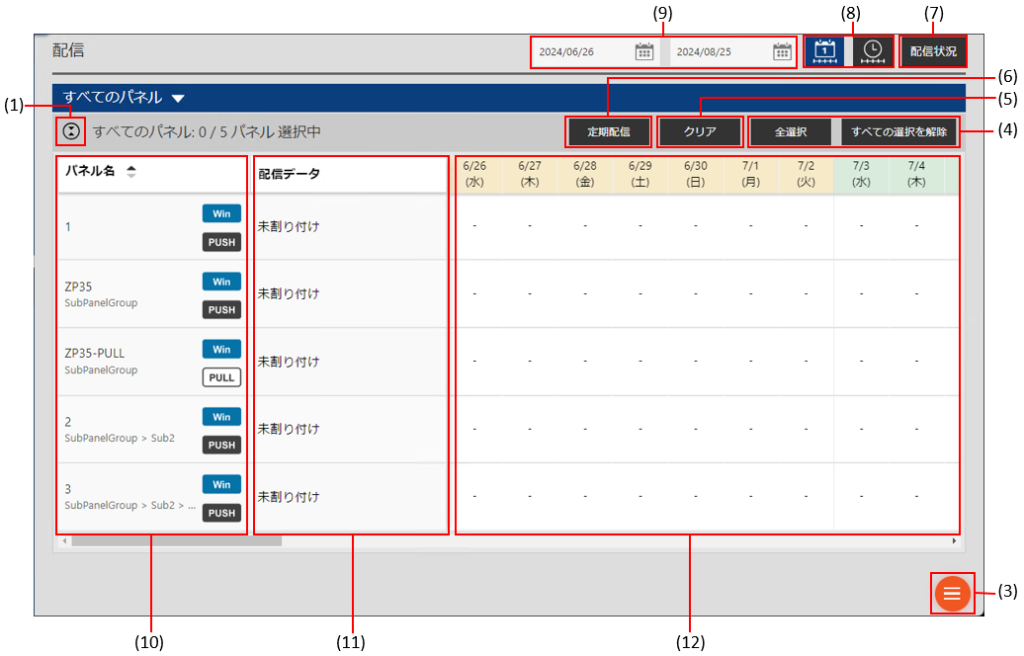Sort by パネル名 column arrows
The image size is (1024, 656).
pyautogui.click(x=131, y=172)
